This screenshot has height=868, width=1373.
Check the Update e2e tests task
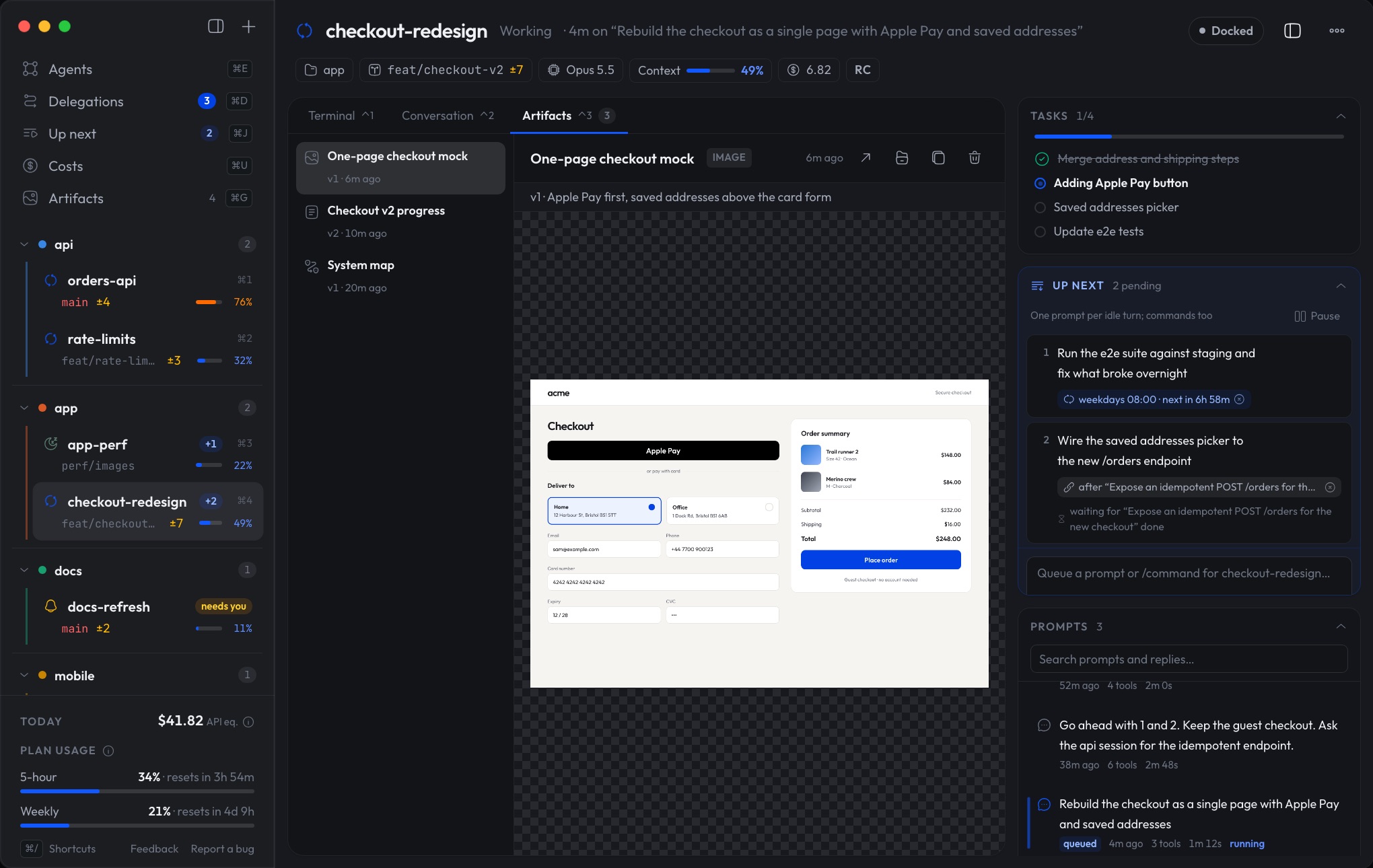pos(1040,231)
